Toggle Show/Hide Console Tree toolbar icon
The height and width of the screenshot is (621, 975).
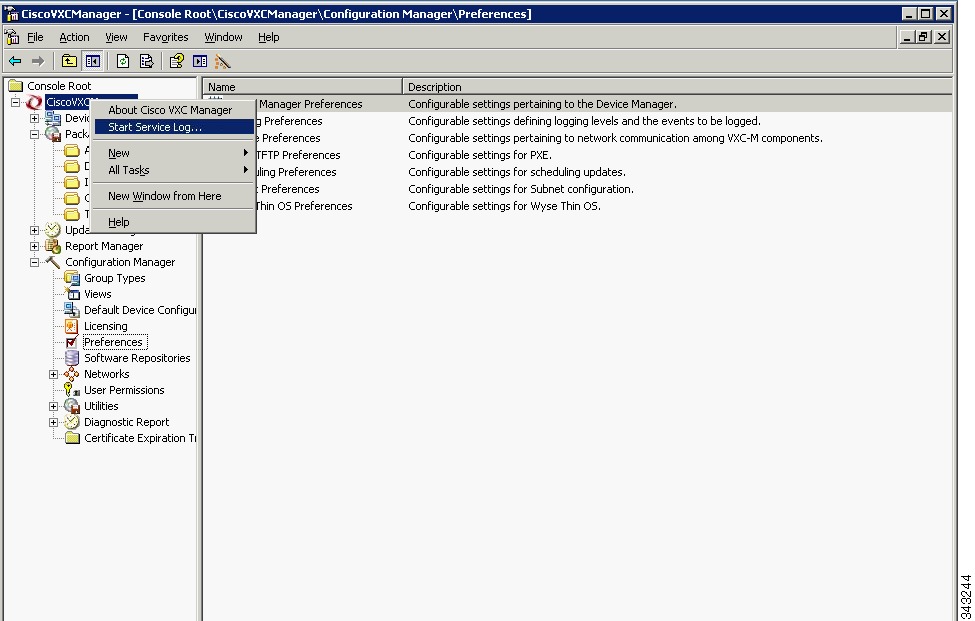(93, 61)
